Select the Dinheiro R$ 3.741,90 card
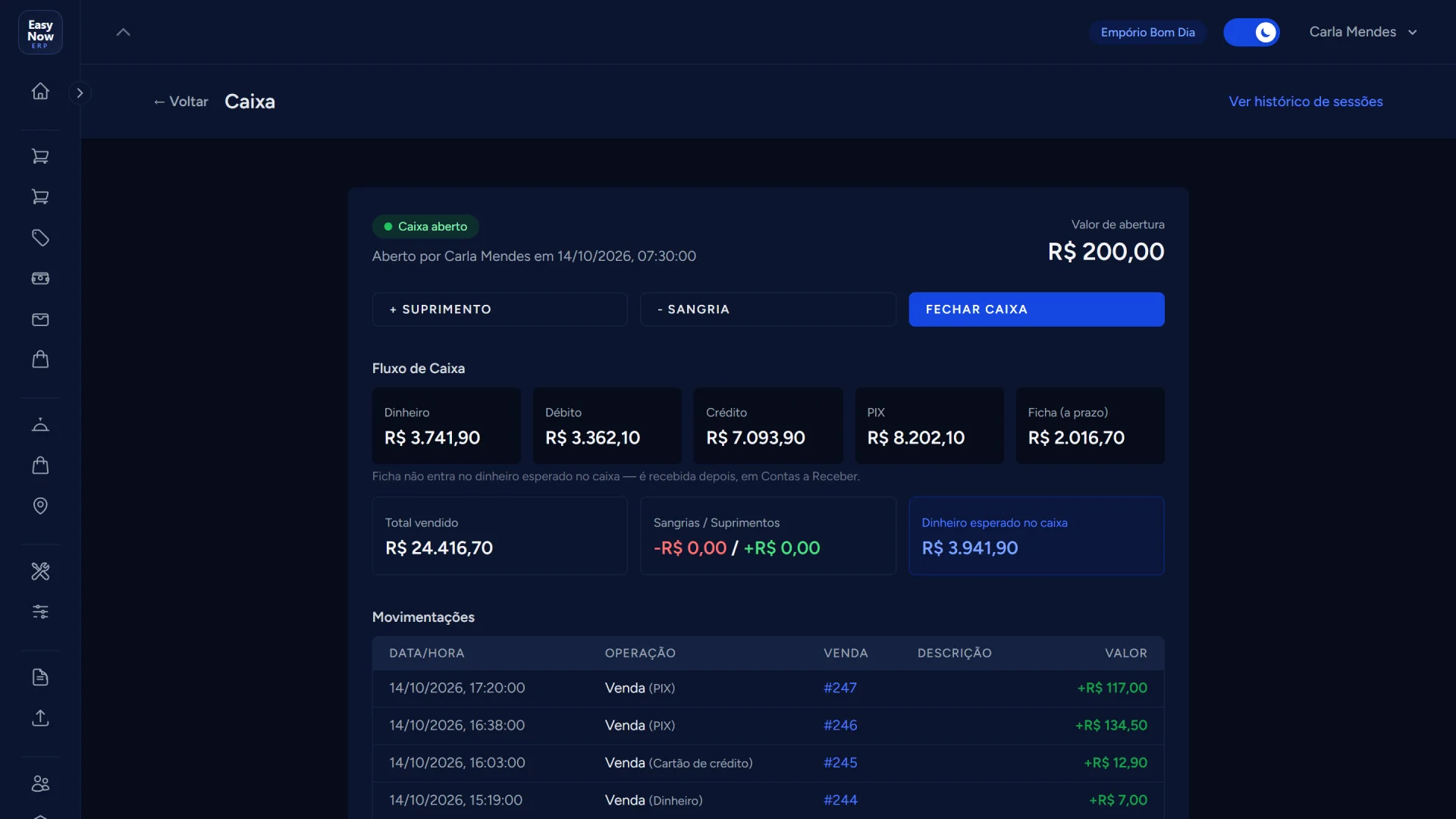Viewport: 1456px width, 819px height. [446, 425]
